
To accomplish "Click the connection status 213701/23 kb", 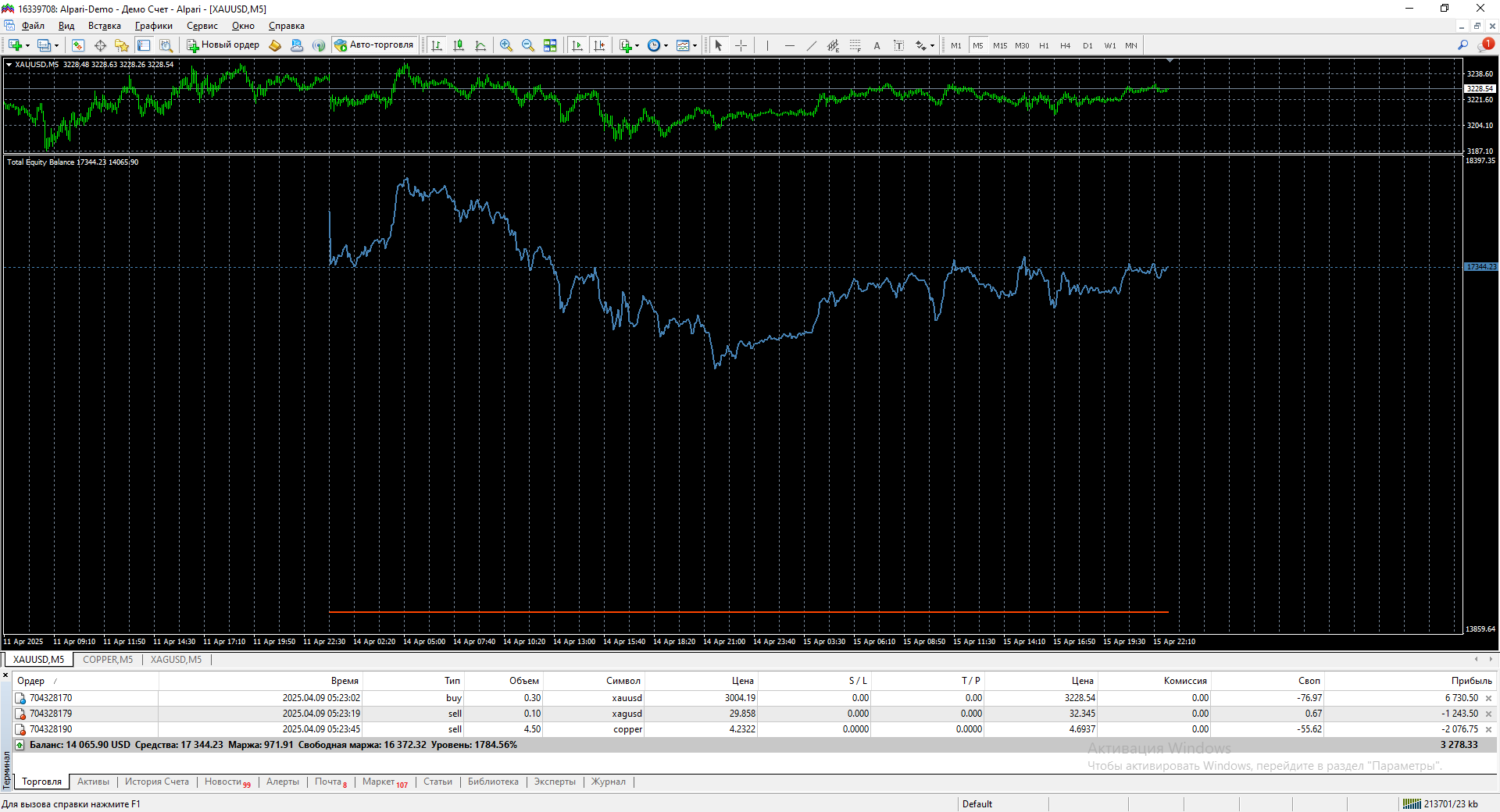I will click(1440, 804).
